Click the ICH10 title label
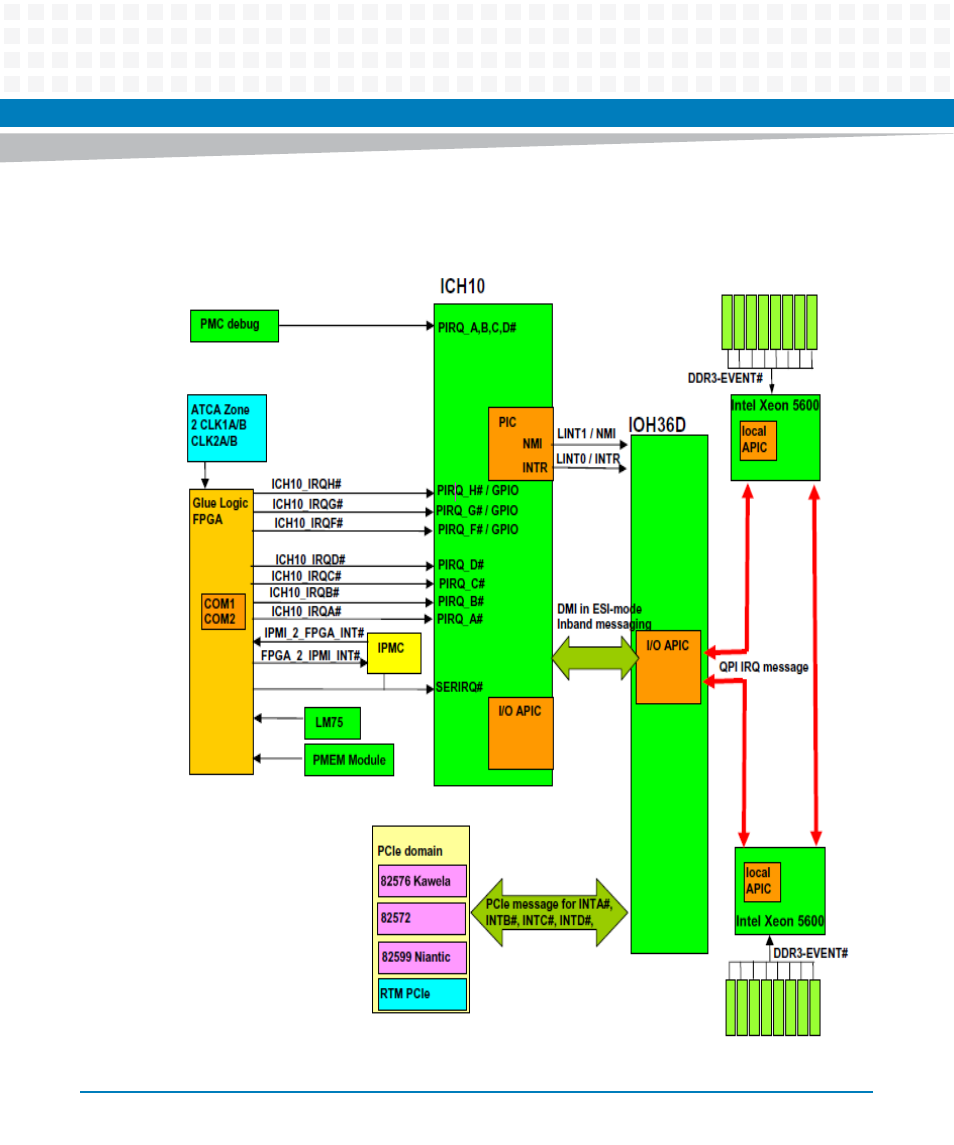 point(462,286)
